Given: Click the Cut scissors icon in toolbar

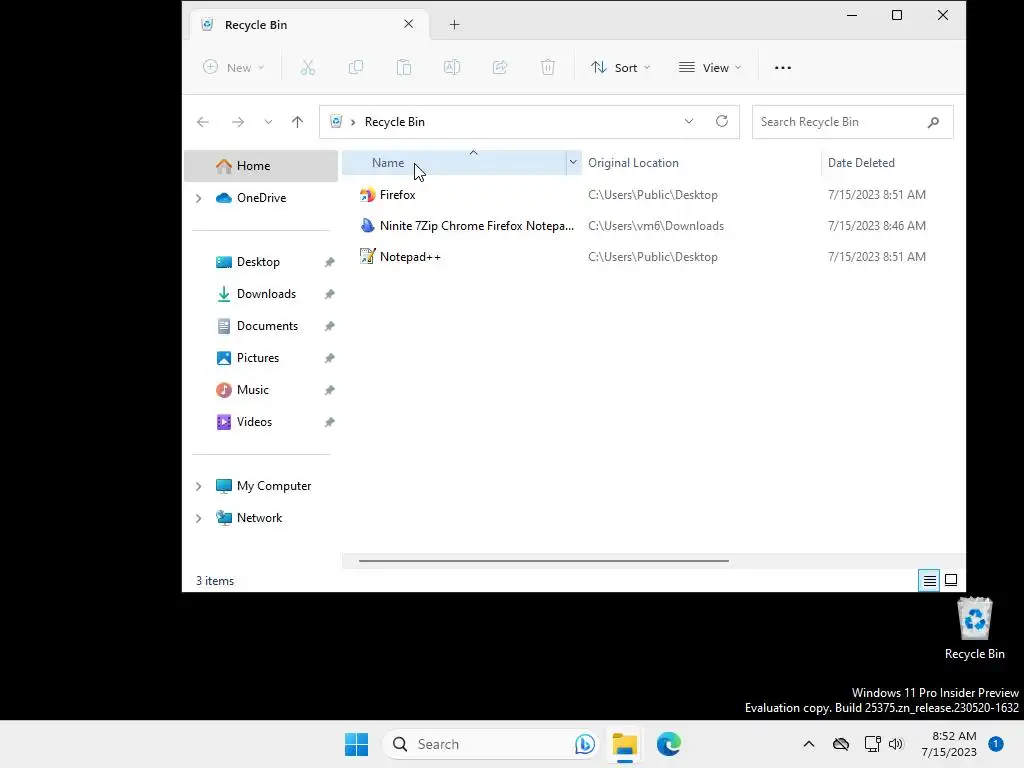Looking at the screenshot, I should point(308,67).
